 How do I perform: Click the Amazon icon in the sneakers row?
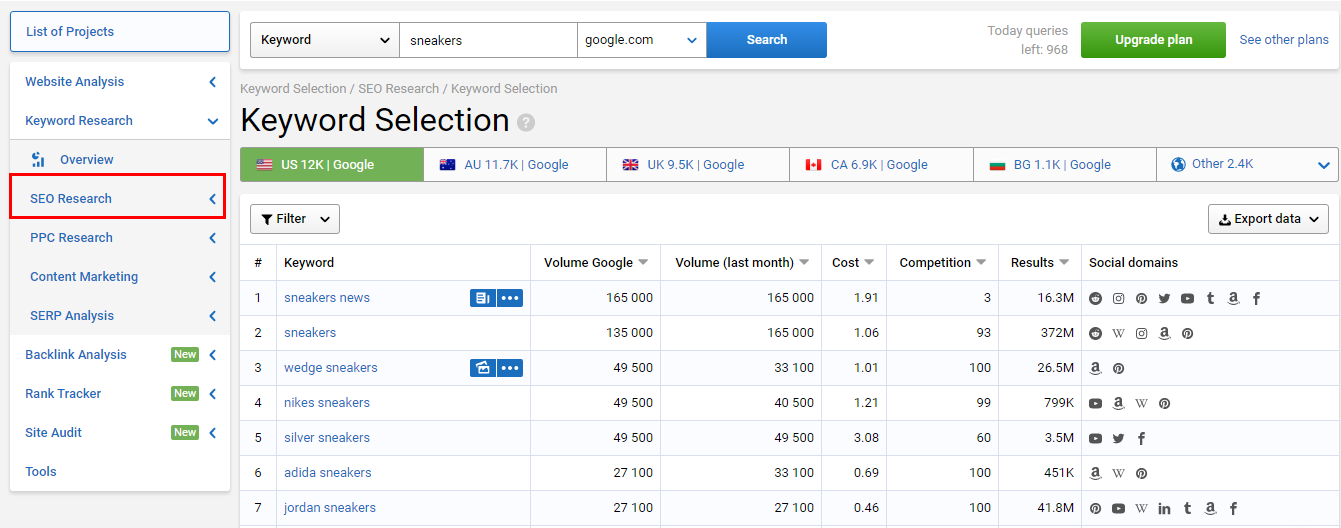tap(1164, 333)
